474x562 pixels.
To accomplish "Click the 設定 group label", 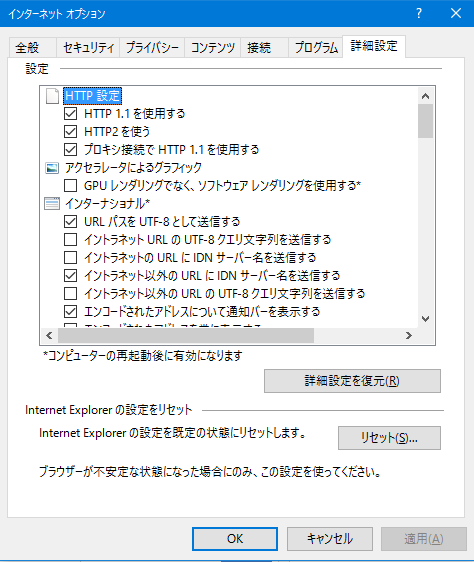I will [37, 68].
